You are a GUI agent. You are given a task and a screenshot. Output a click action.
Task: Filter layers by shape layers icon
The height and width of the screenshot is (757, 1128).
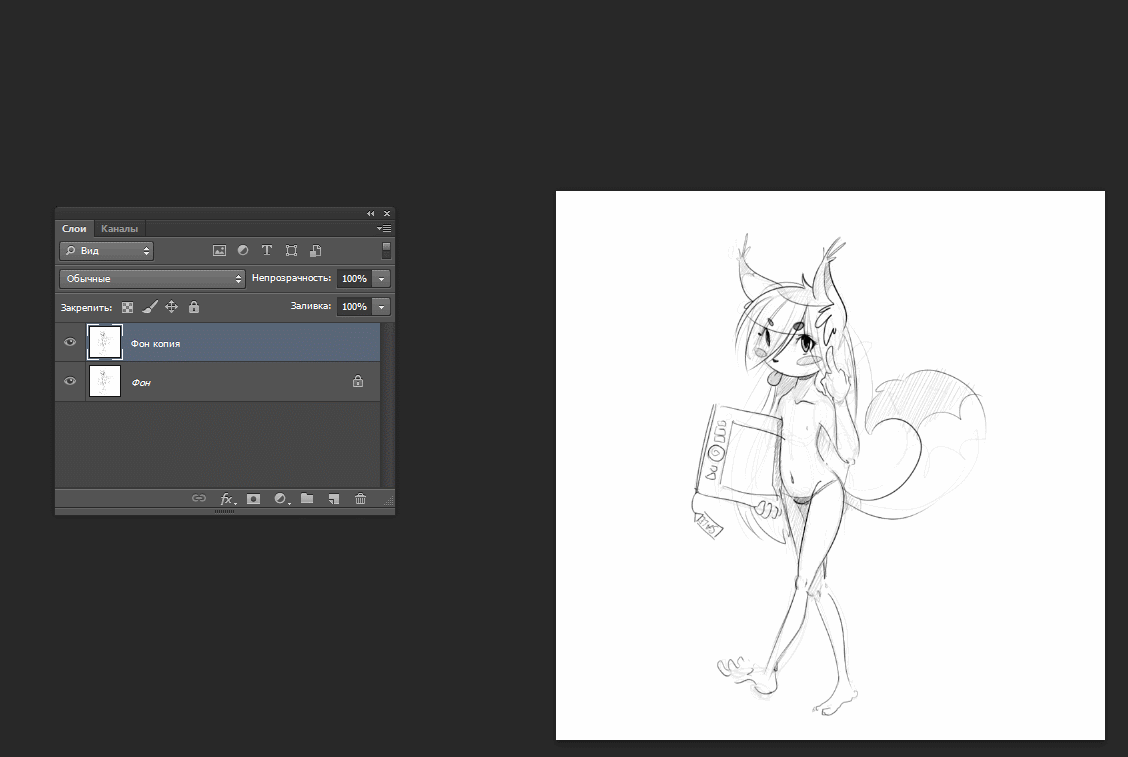(291, 250)
